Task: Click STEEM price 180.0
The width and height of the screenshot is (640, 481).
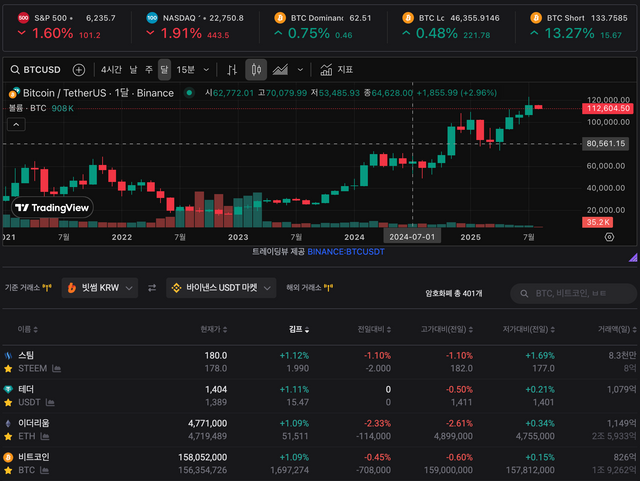Action: (216, 356)
